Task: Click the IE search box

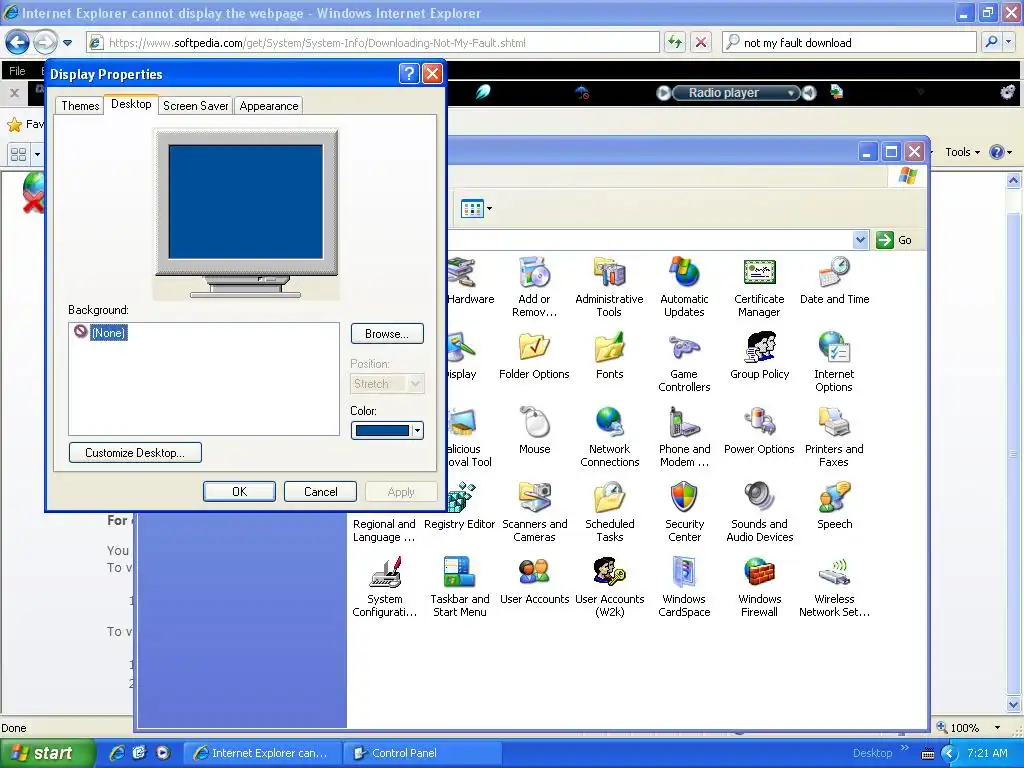Action: point(849,42)
